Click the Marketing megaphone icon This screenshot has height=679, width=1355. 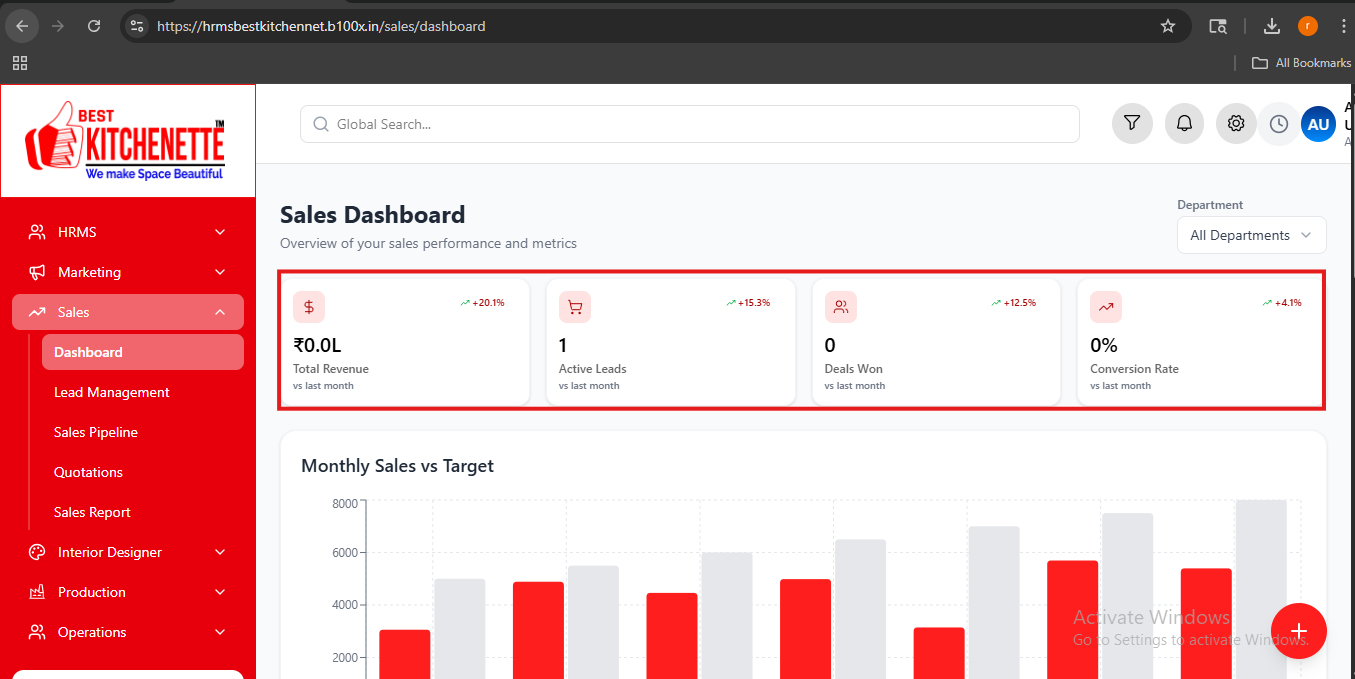[37, 272]
